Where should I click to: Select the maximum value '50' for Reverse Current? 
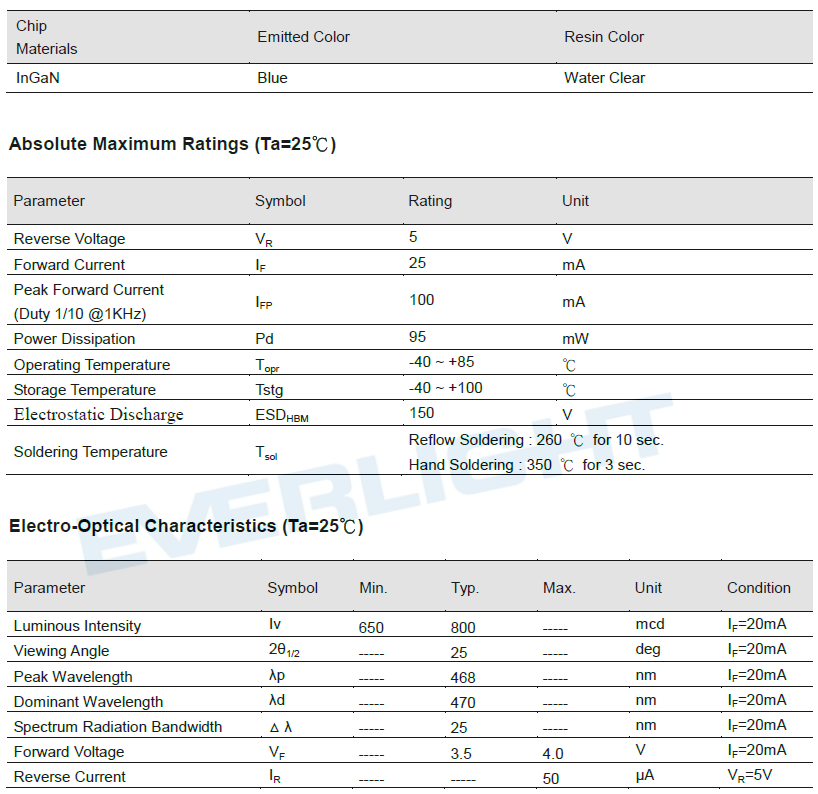550,779
